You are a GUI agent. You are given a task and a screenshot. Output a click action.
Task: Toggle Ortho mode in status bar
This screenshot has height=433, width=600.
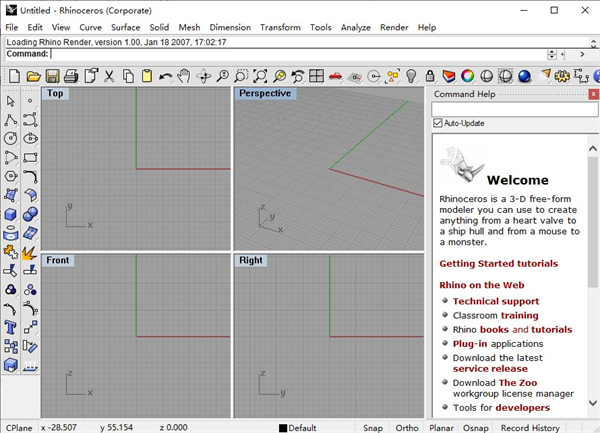coord(407,427)
